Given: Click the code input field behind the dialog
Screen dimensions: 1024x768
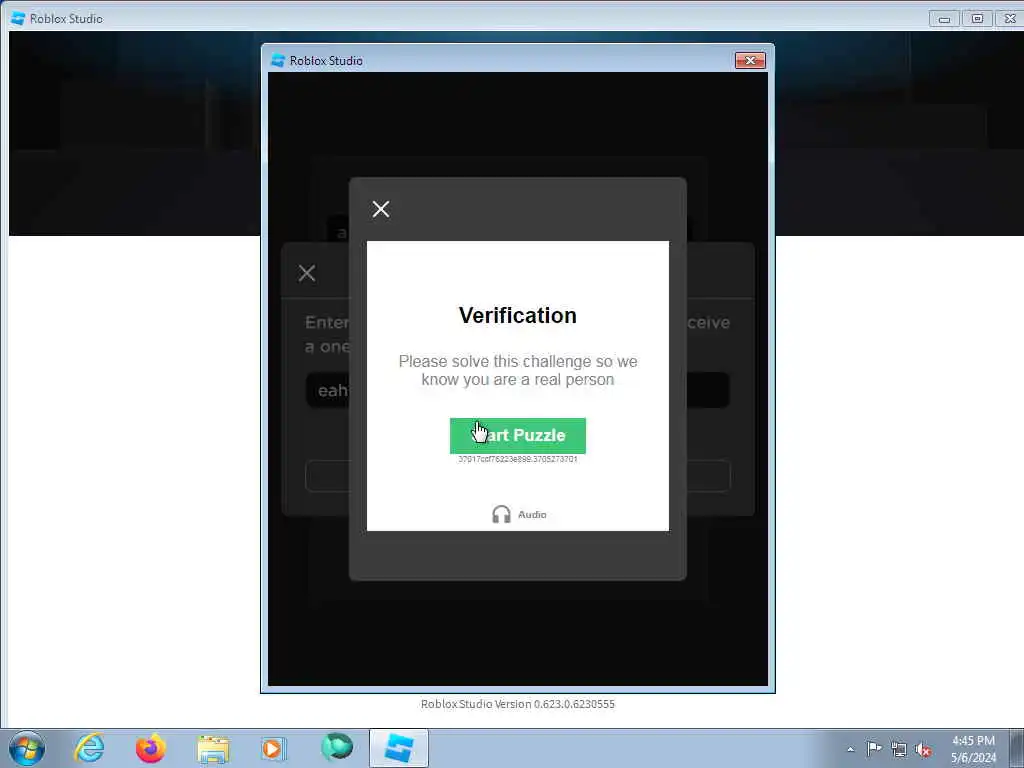Looking at the screenshot, I should coord(517,390).
